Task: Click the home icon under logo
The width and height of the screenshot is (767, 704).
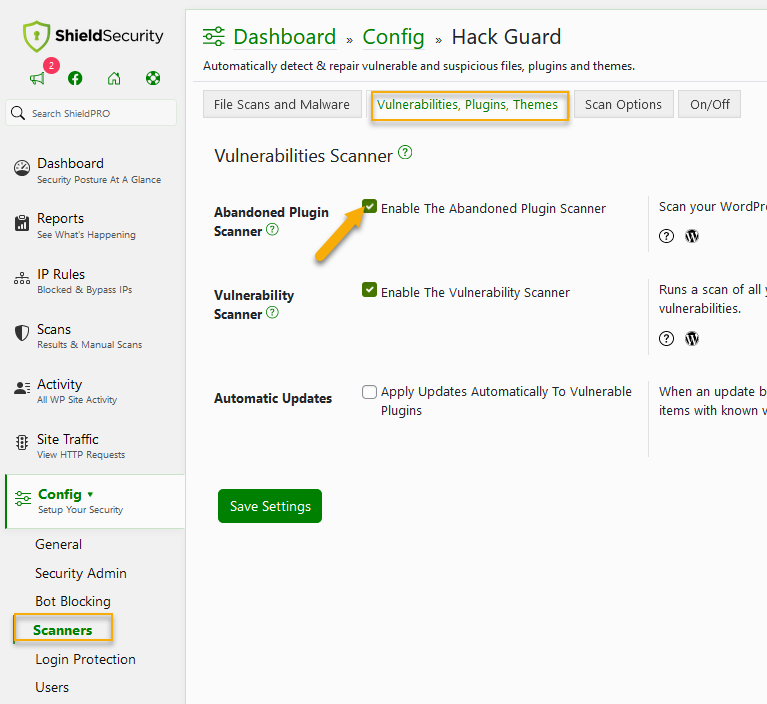Action: click(114, 78)
